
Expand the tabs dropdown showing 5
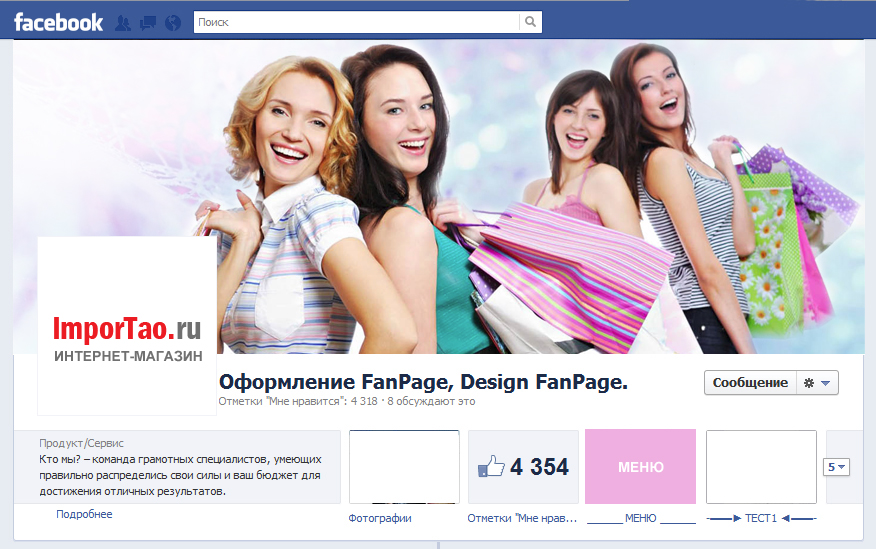(x=836, y=467)
